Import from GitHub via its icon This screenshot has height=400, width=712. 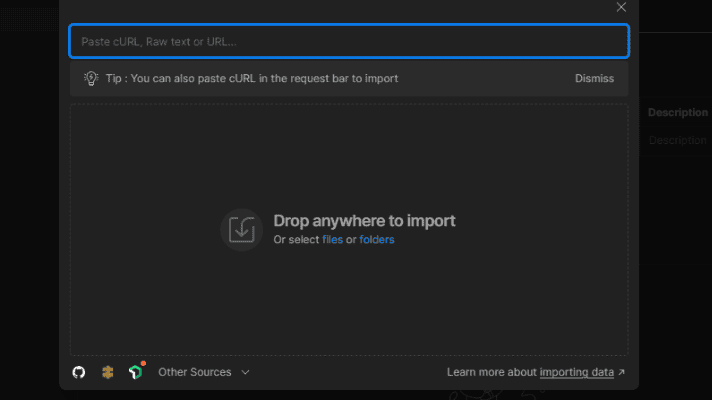(x=79, y=372)
